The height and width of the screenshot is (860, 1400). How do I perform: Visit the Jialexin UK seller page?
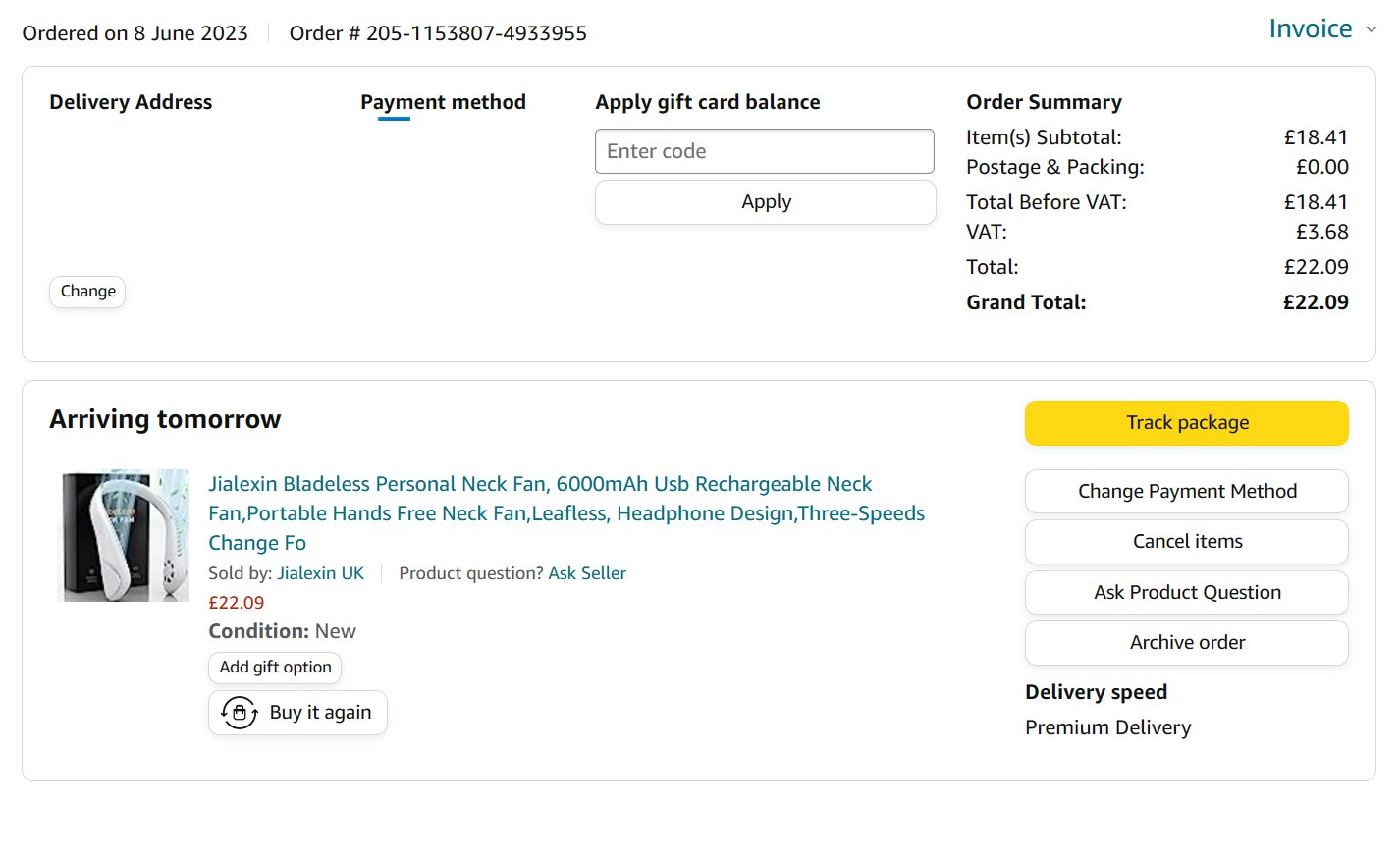coord(320,573)
